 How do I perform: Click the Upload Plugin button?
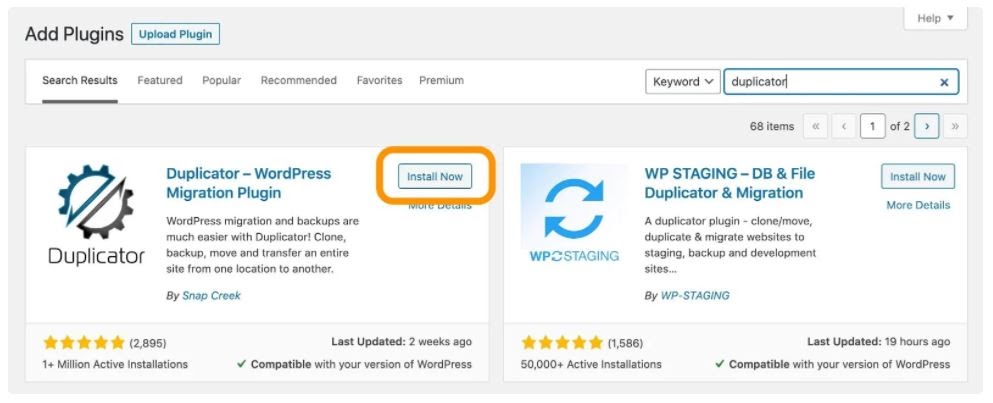pyautogui.click(x=175, y=34)
